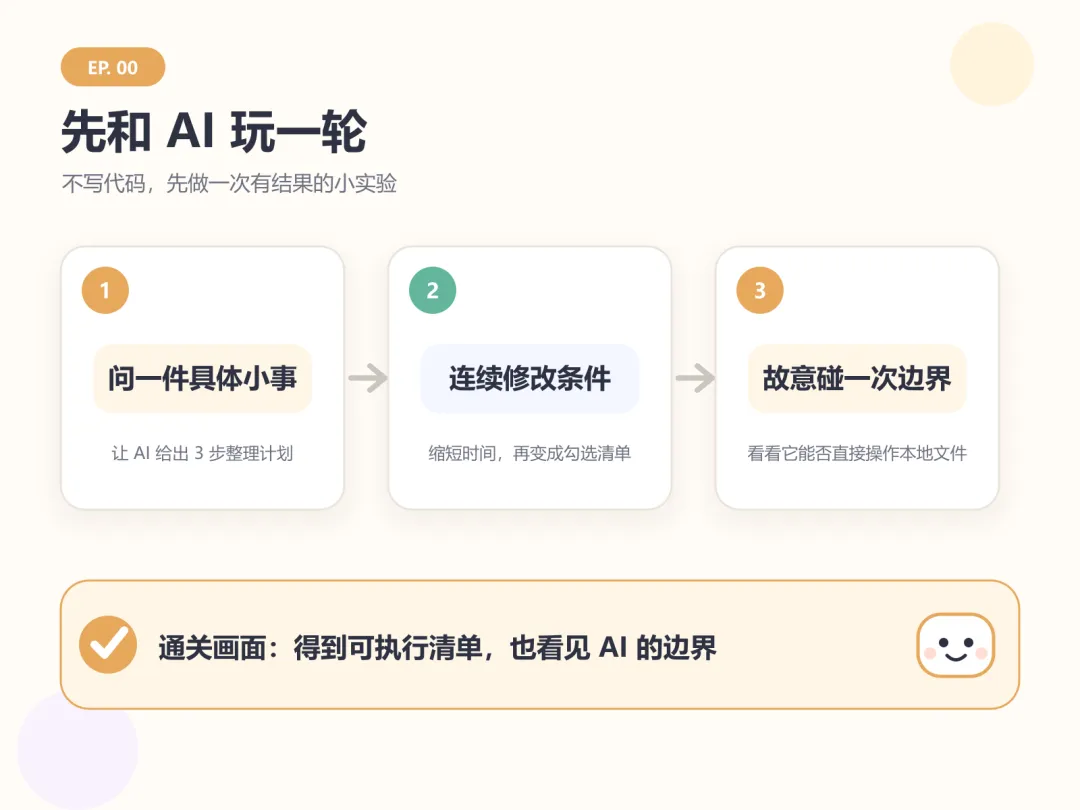This screenshot has width=1080, height=810.
Task: Click the text 让 AI 给出 3 步整理计划
Action: [202, 453]
